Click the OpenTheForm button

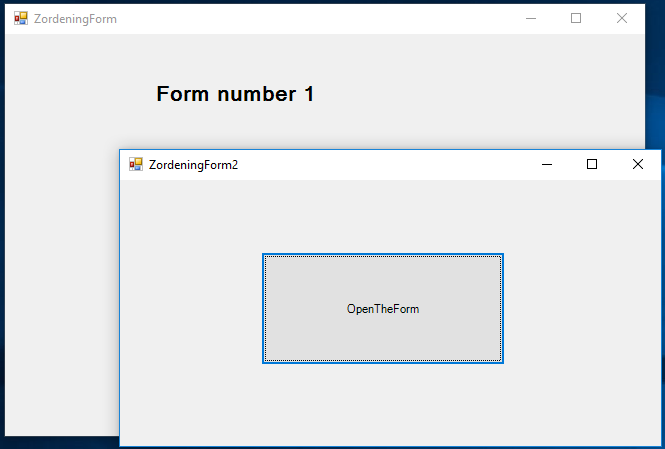(x=383, y=308)
